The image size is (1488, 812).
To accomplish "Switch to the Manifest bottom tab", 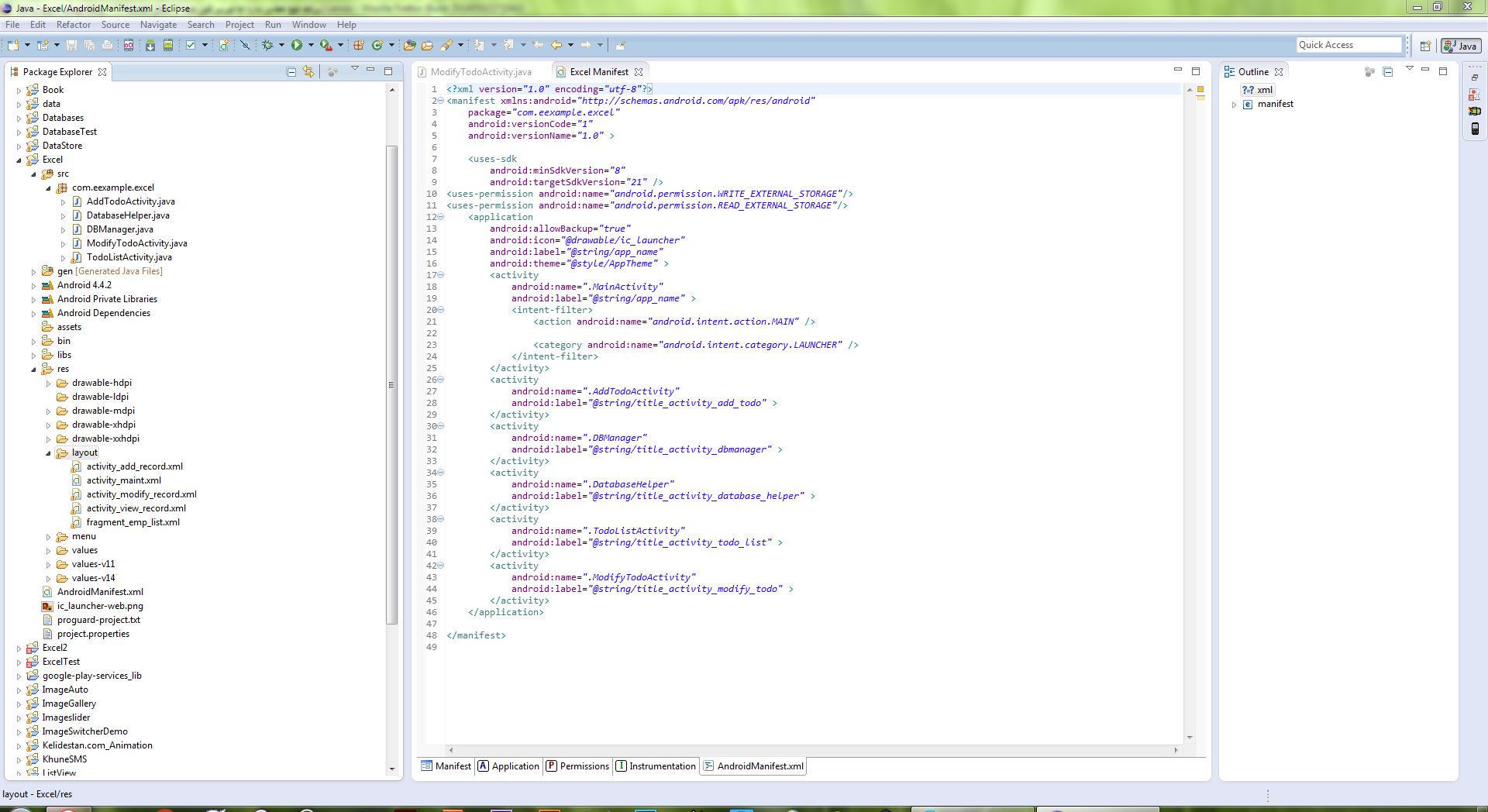I will click(x=446, y=766).
